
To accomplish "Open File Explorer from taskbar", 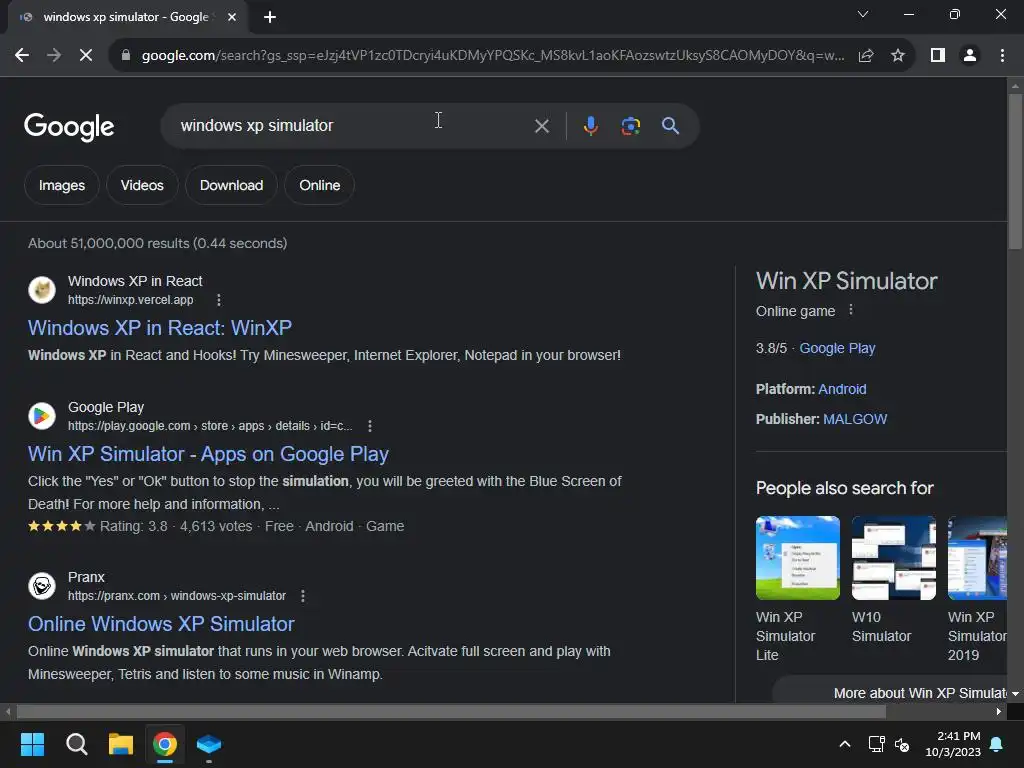I will (121, 744).
